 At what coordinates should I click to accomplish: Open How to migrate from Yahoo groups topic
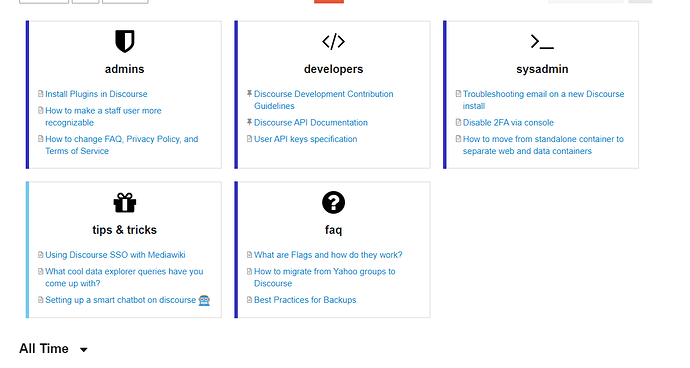[324, 277]
